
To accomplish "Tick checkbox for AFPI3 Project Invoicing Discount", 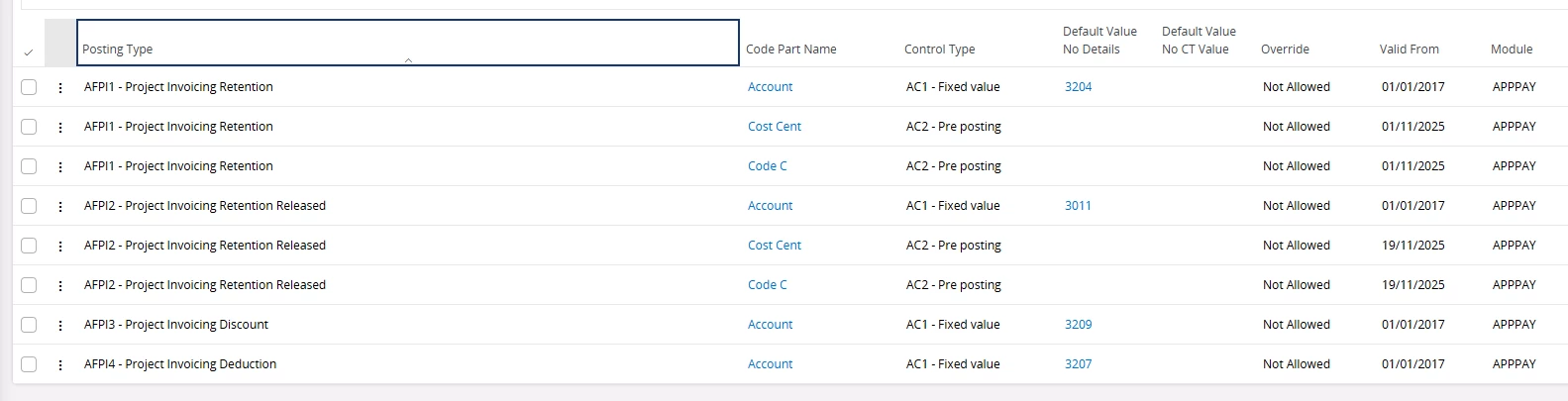I will (29, 325).
